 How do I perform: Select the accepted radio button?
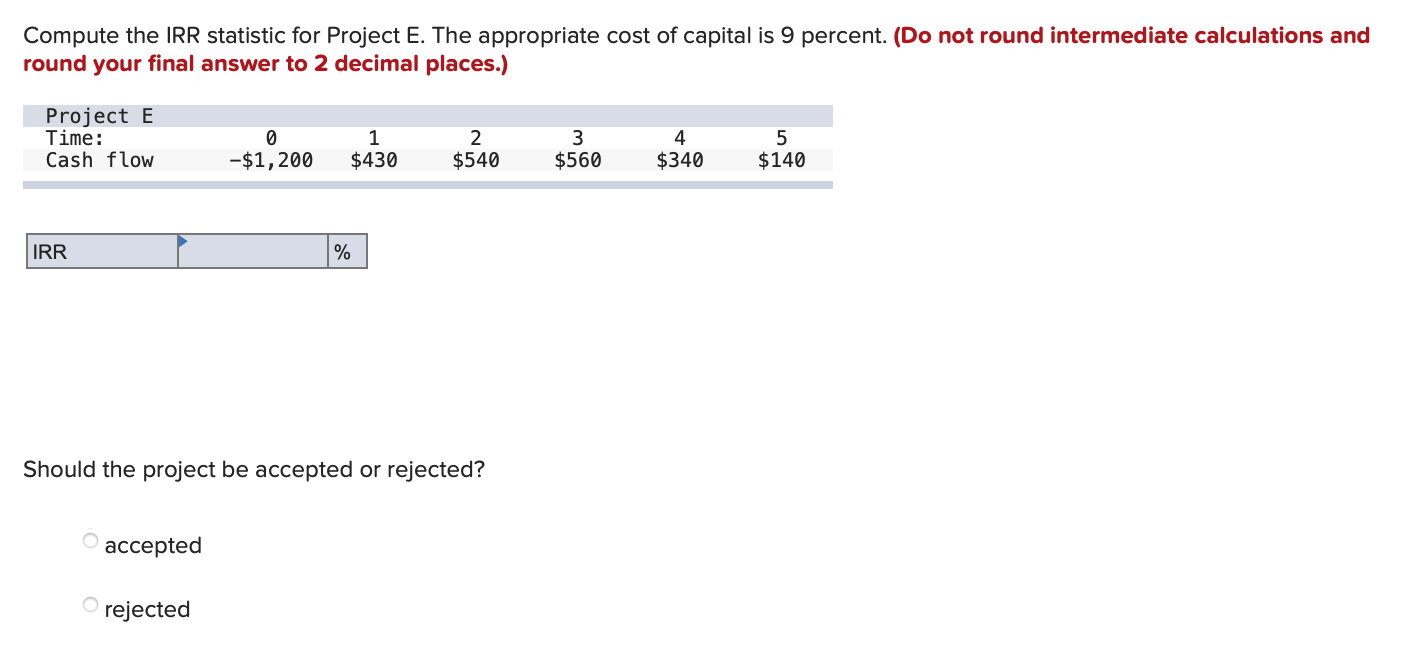pos(89,539)
